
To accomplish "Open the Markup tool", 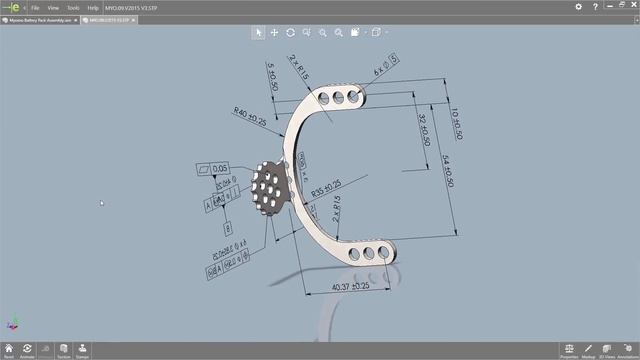I will pos(588,351).
